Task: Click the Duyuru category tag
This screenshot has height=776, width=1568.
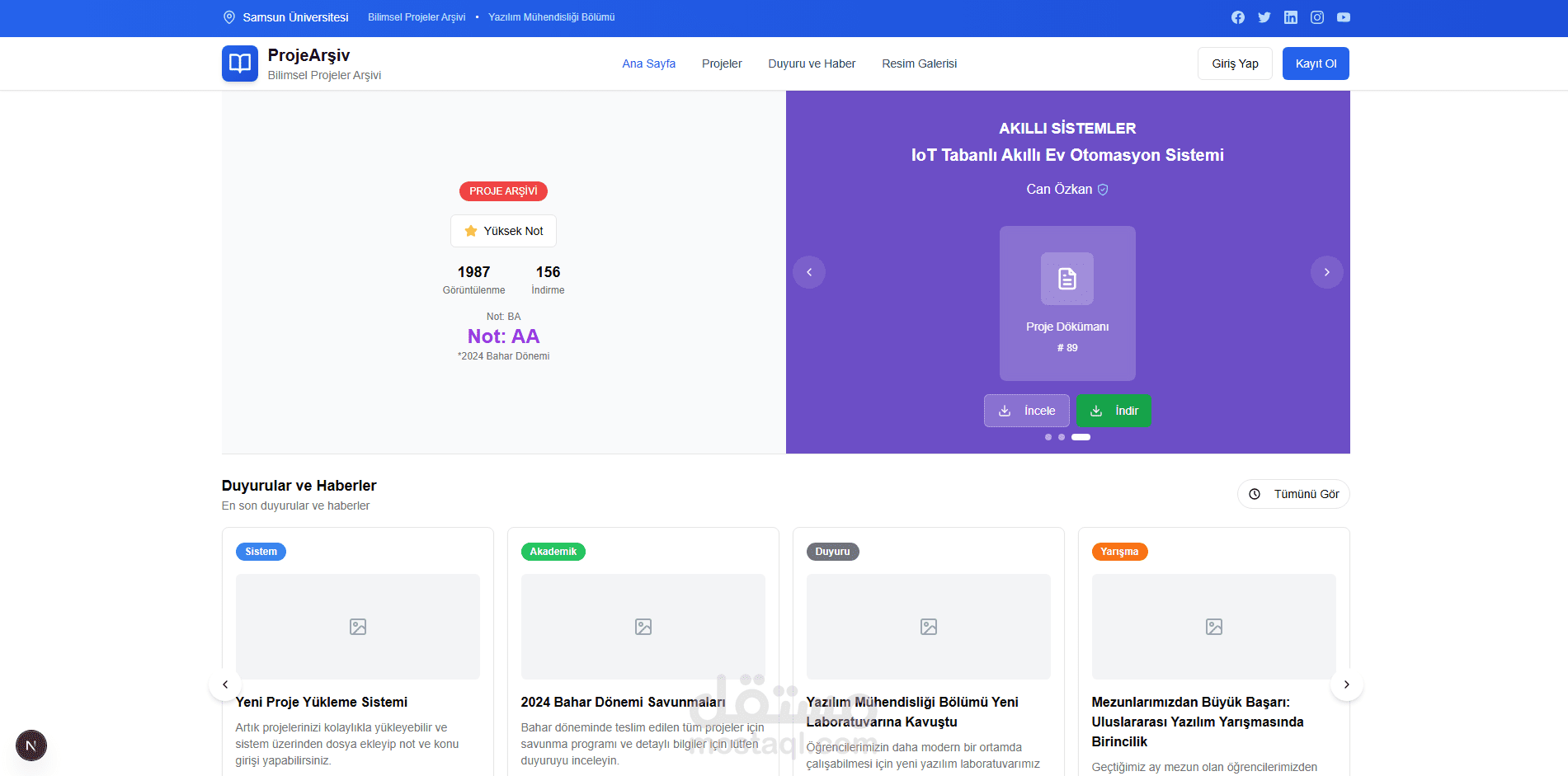Action: click(x=832, y=552)
